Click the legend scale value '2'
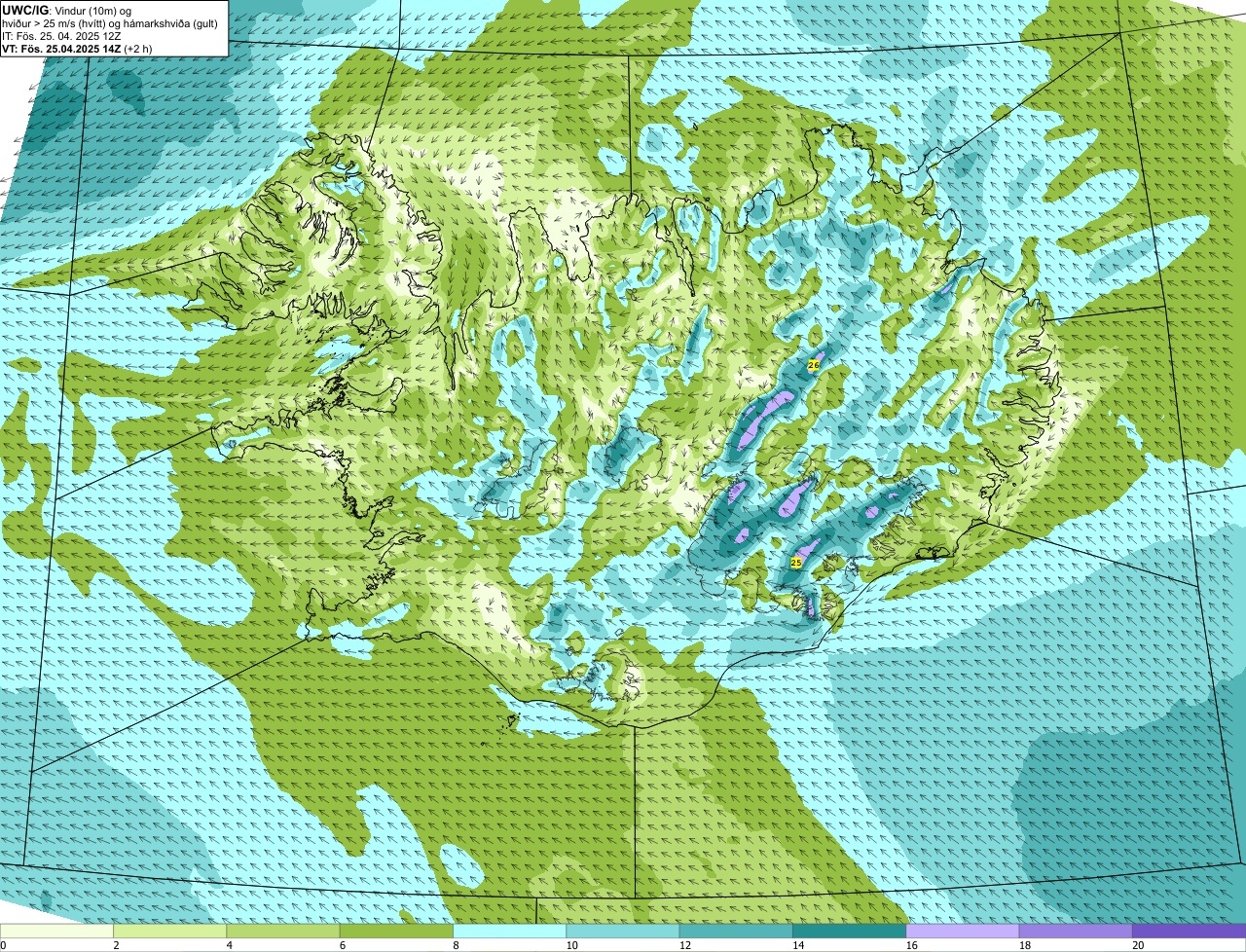This screenshot has height=952, width=1246. 116,945
